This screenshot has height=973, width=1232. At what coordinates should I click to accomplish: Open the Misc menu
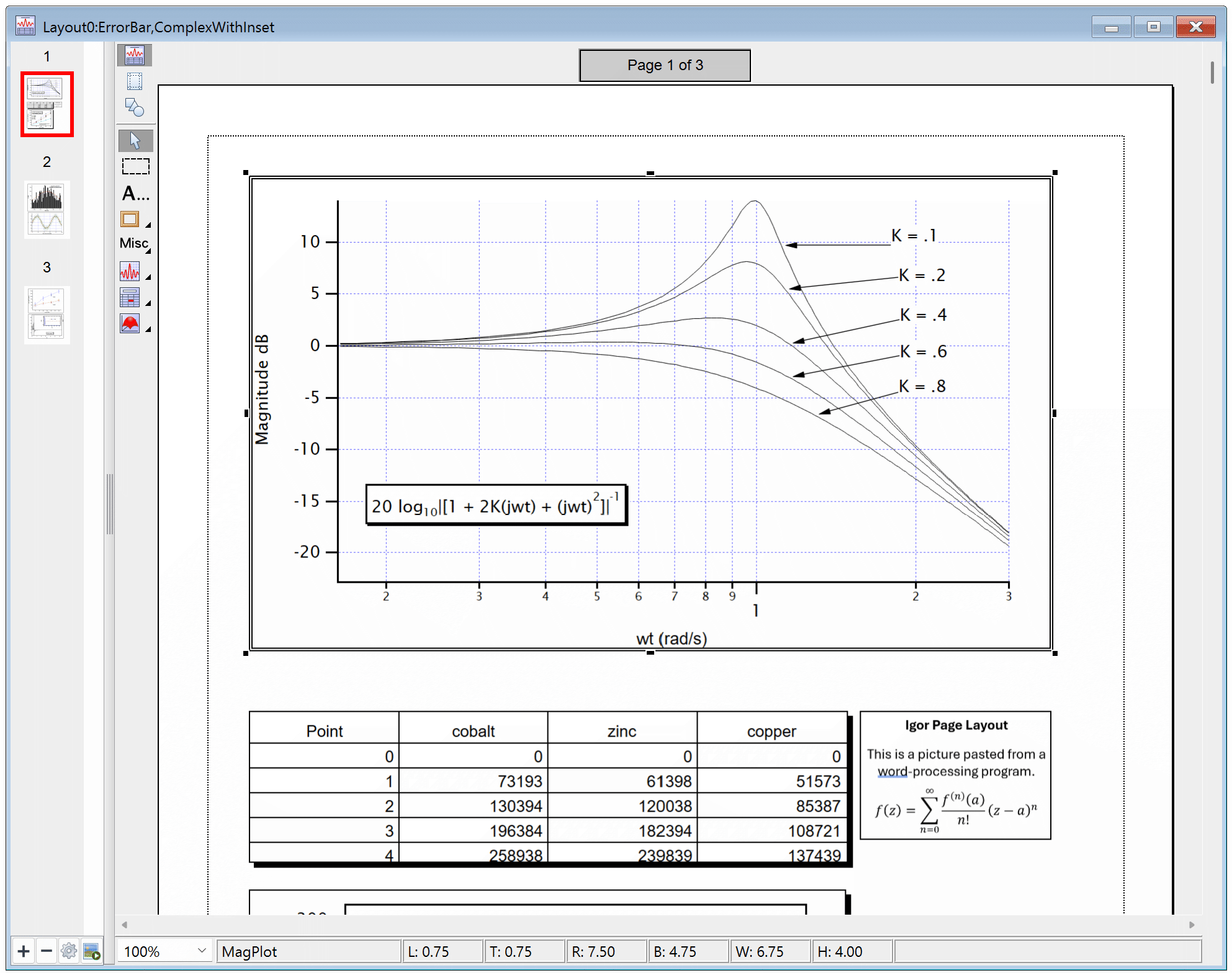[x=133, y=243]
